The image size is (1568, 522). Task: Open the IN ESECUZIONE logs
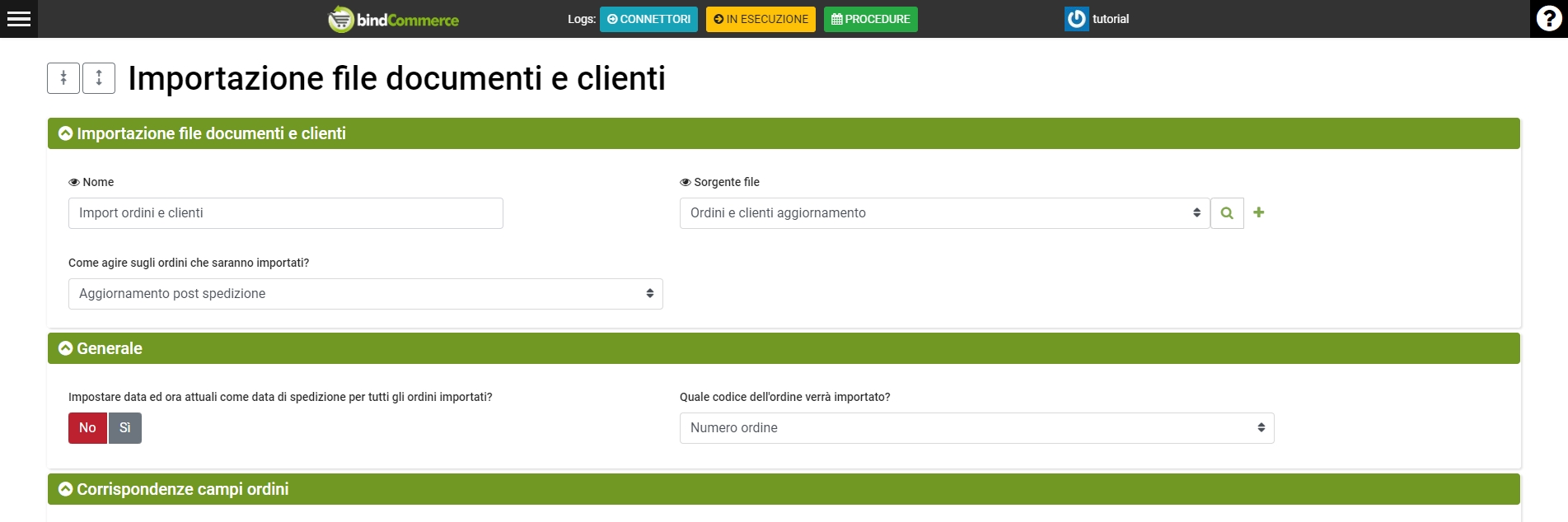761,19
